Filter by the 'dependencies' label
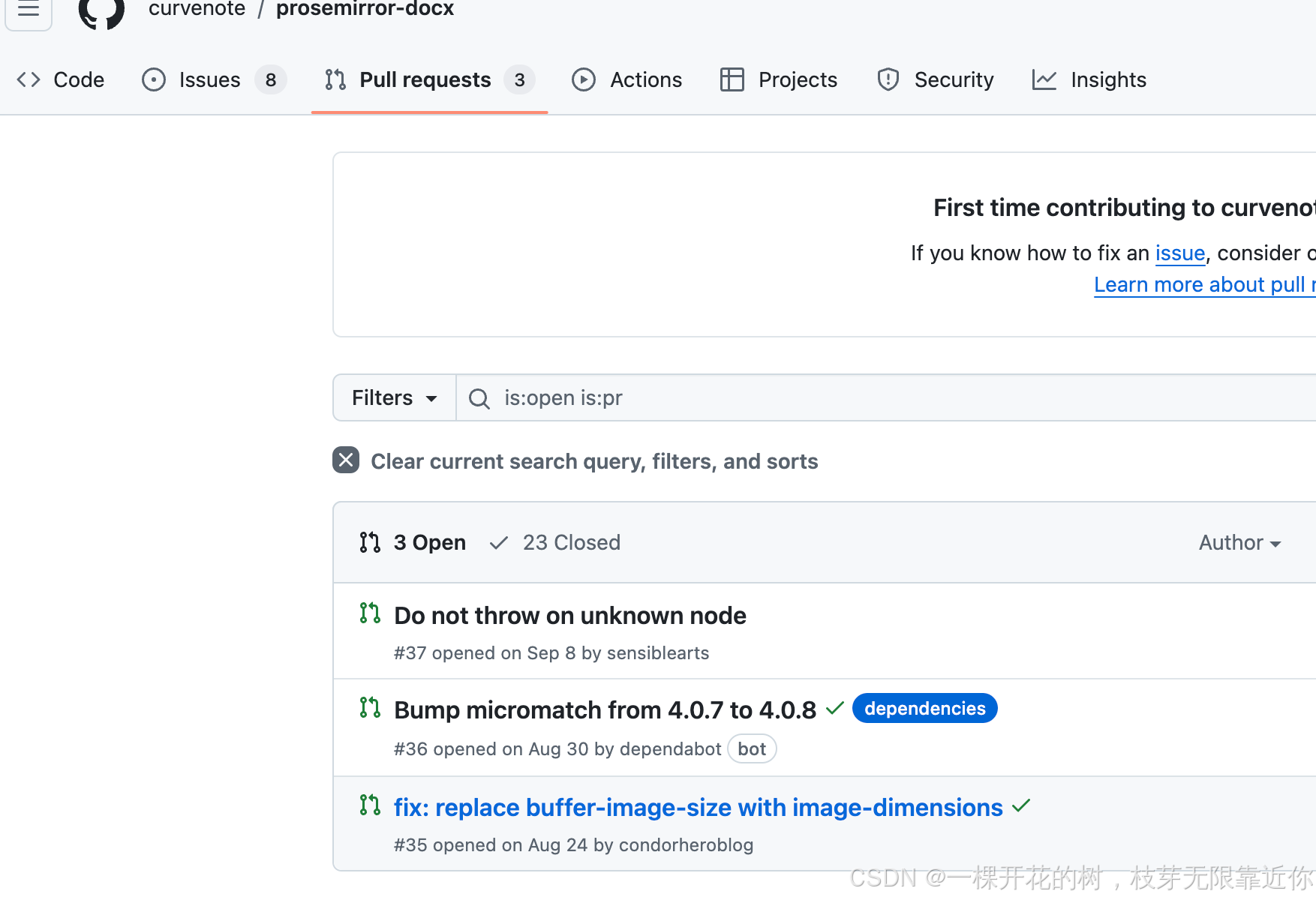The width and height of the screenshot is (1316, 900). [x=925, y=709]
